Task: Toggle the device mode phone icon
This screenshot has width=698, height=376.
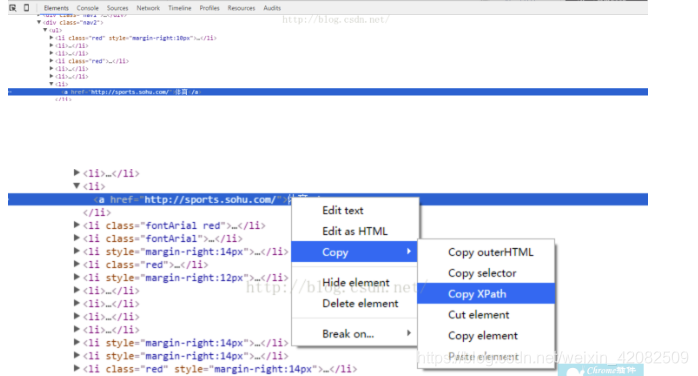Action: click(x=26, y=8)
